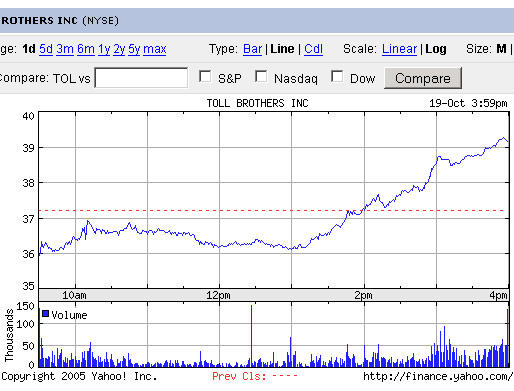This screenshot has height=391, width=514.
Task: Click the 12pm time axis label
Action: (x=218, y=295)
